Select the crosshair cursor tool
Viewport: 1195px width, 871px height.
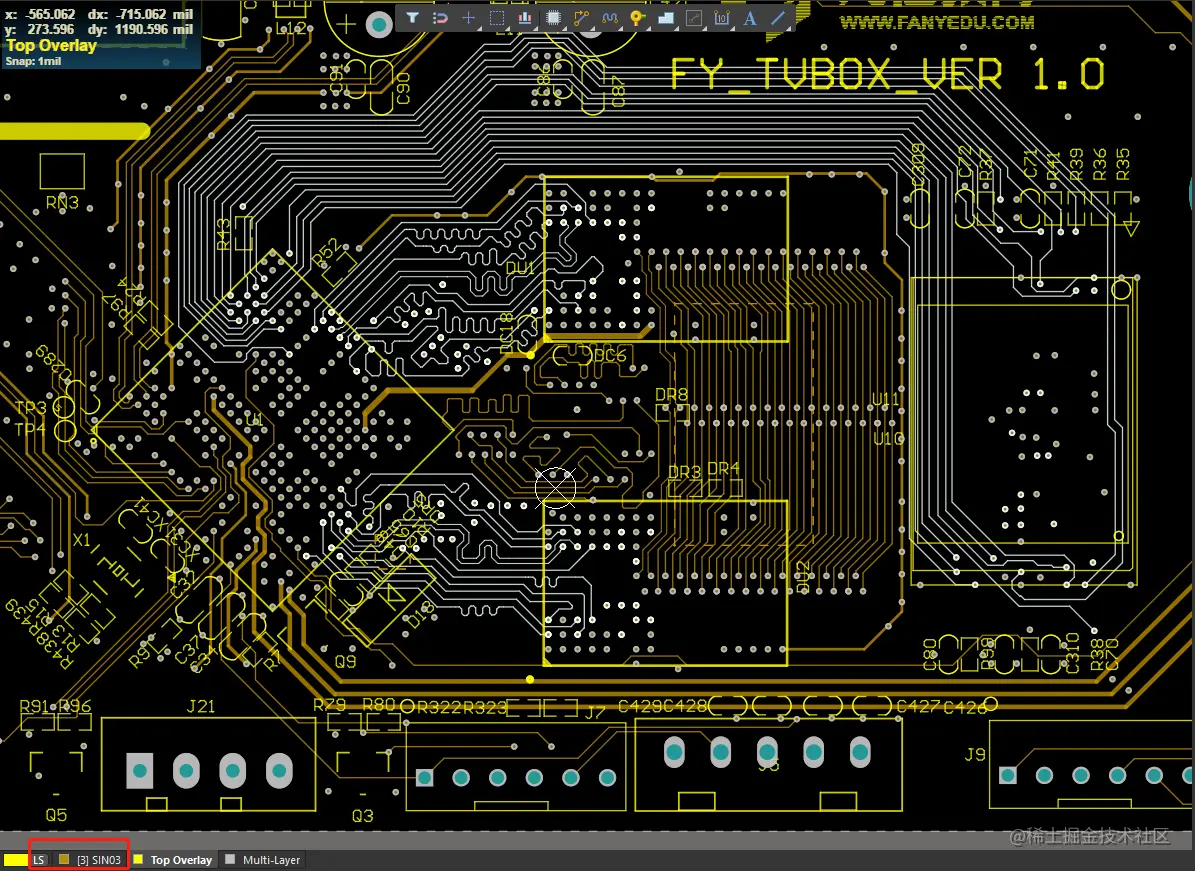pos(468,17)
